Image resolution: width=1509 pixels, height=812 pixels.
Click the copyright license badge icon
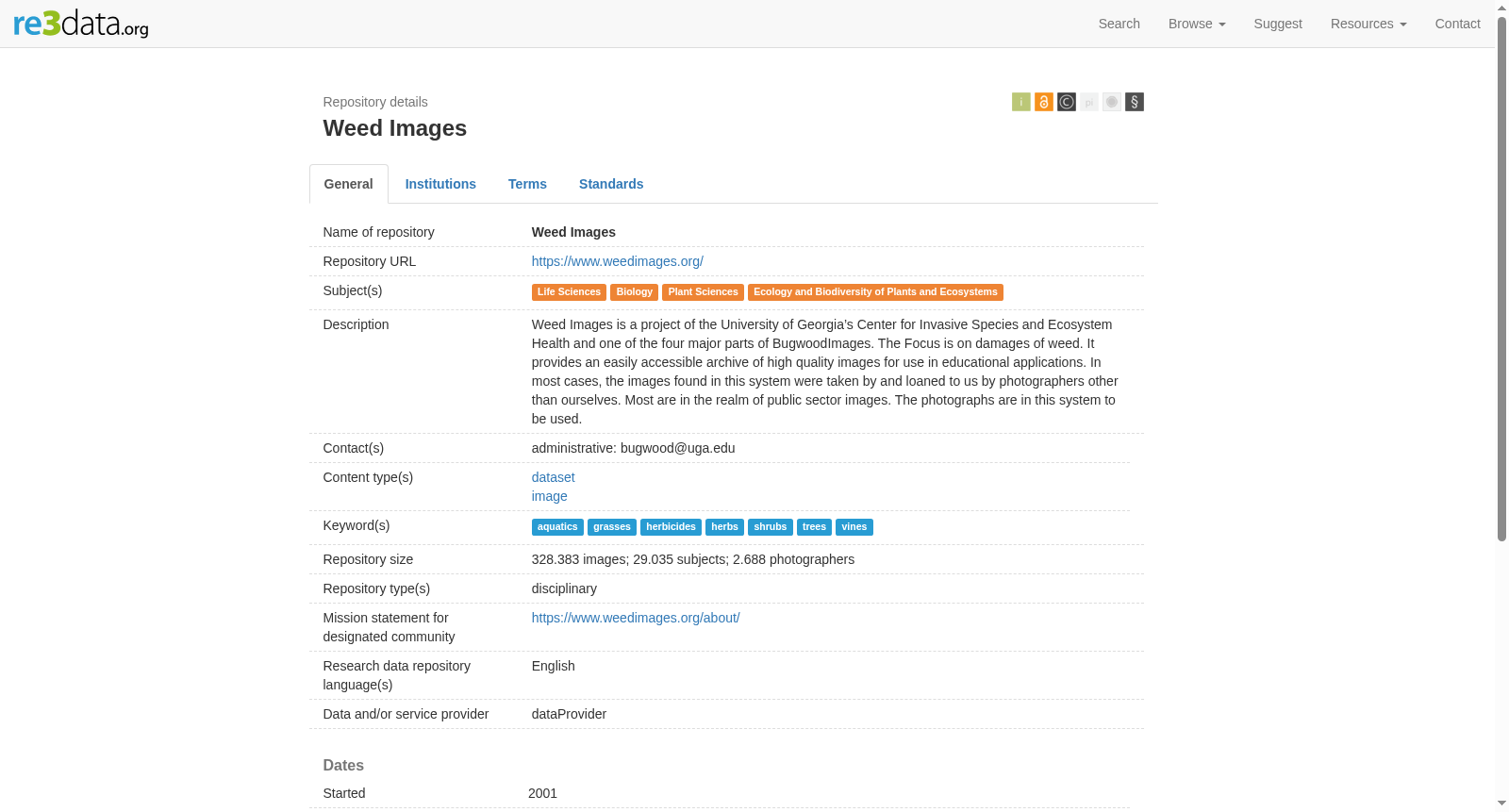(1066, 102)
